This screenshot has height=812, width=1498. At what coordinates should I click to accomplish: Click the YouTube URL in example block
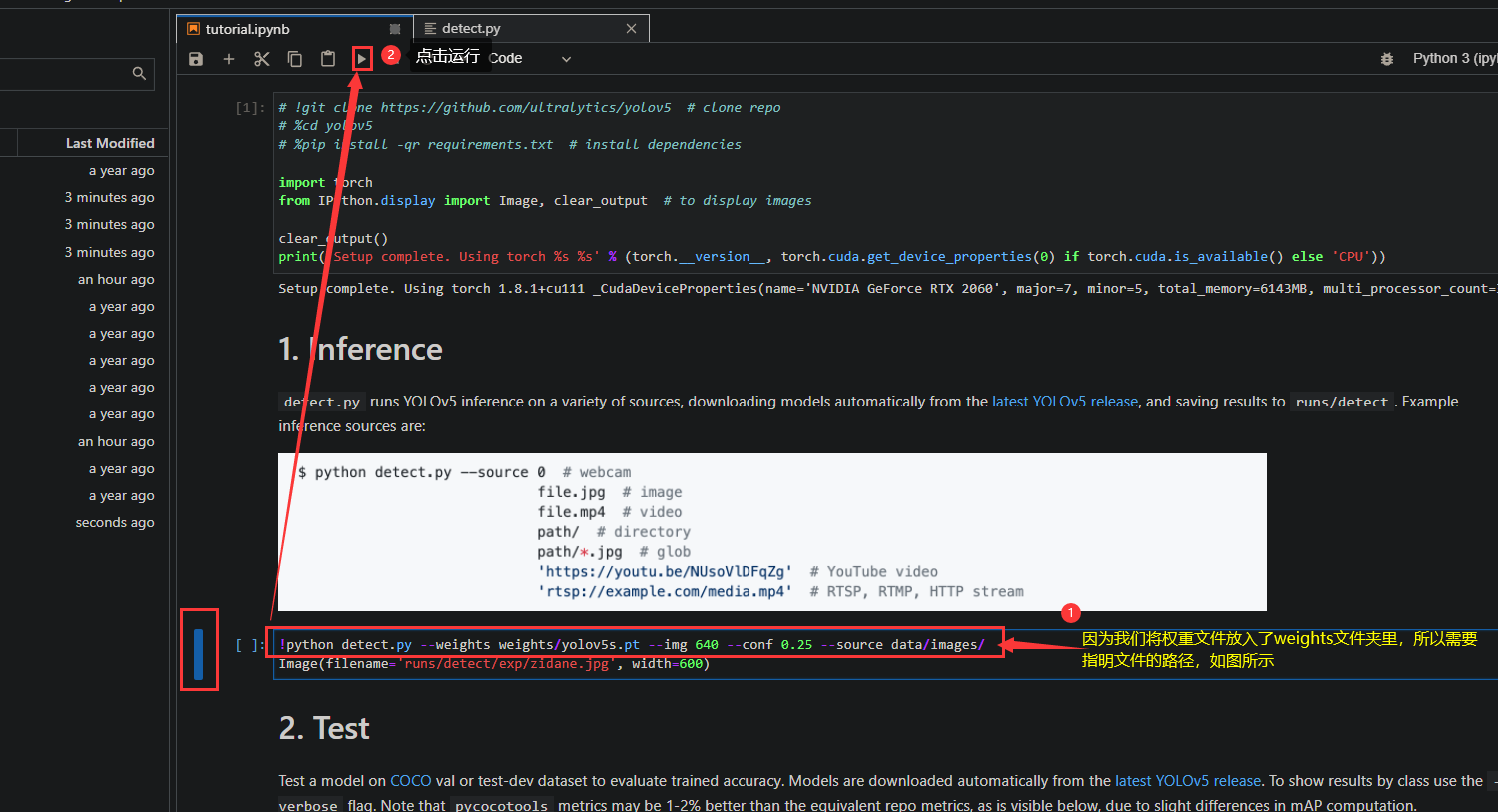tap(665, 571)
